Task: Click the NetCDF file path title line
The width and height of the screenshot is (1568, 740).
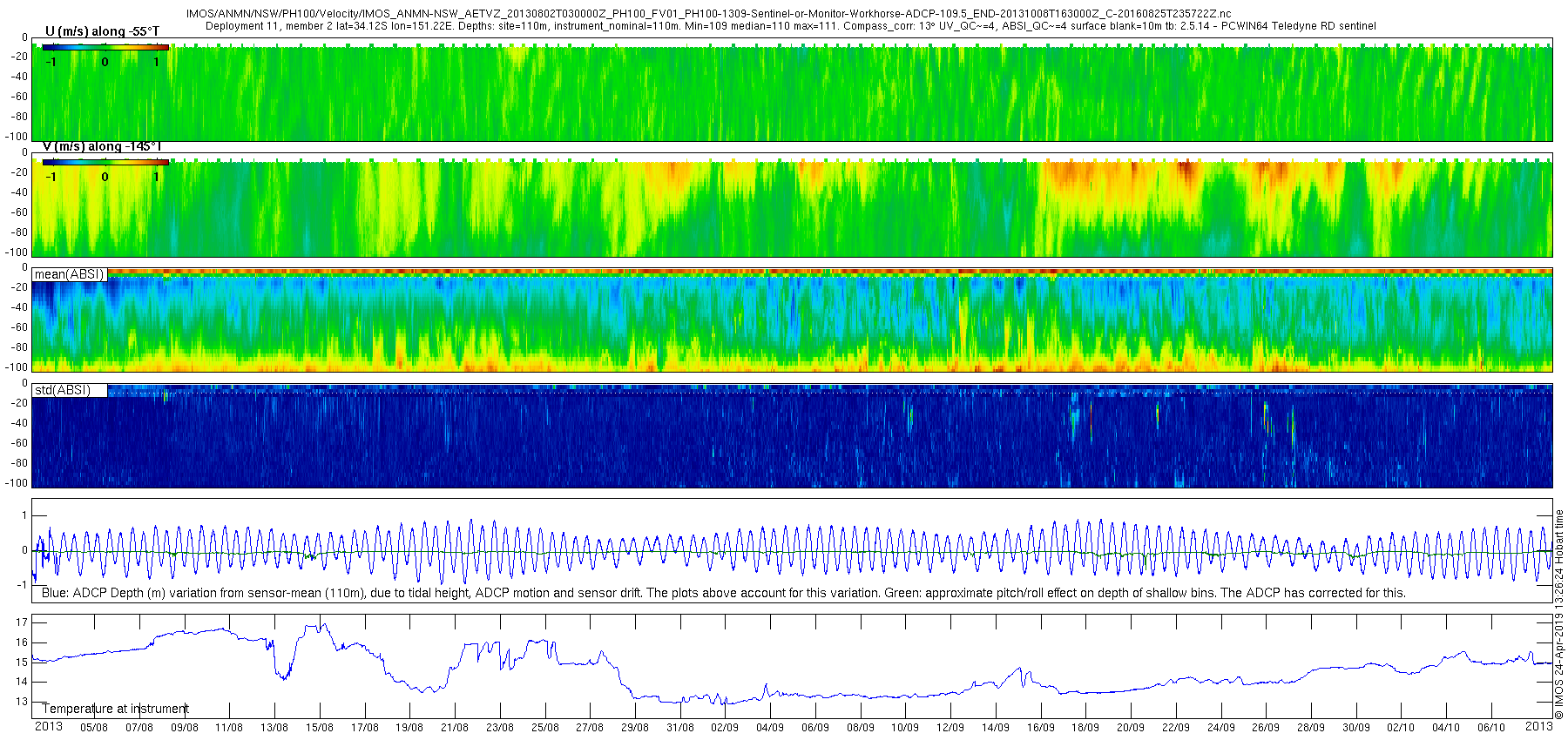Action: pos(709,14)
